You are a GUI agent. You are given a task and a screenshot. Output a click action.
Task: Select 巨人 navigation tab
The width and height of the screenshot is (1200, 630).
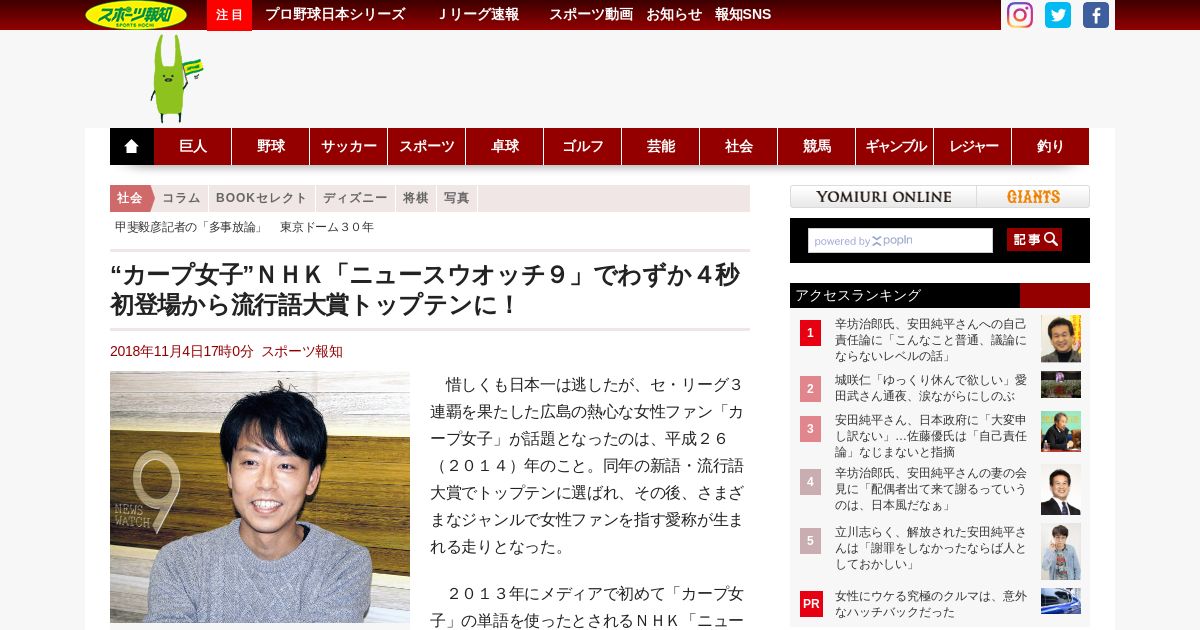pos(193,146)
